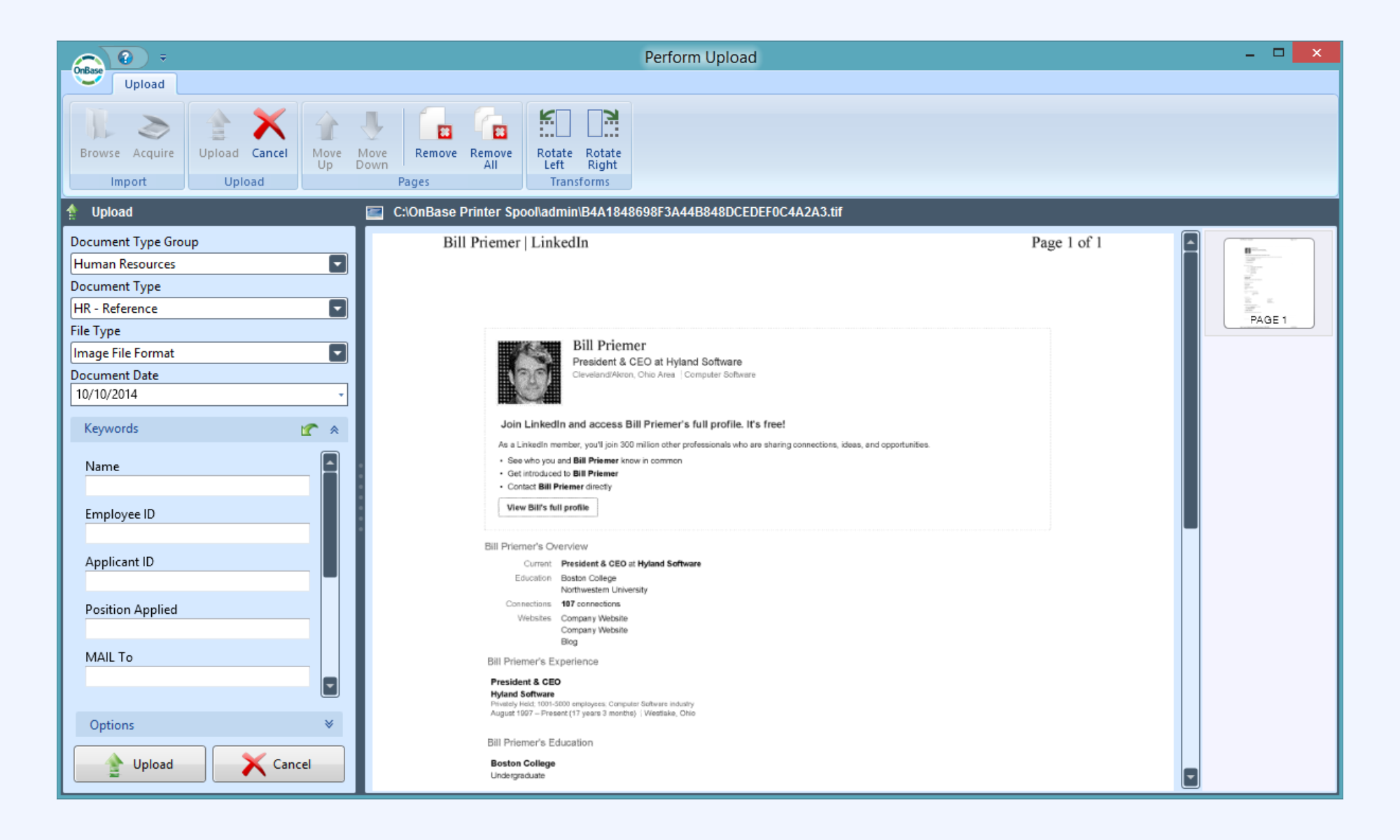The width and height of the screenshot is (1400, 840).
Task: Click the HR - Reference combo text
Action: coord(115,309)
